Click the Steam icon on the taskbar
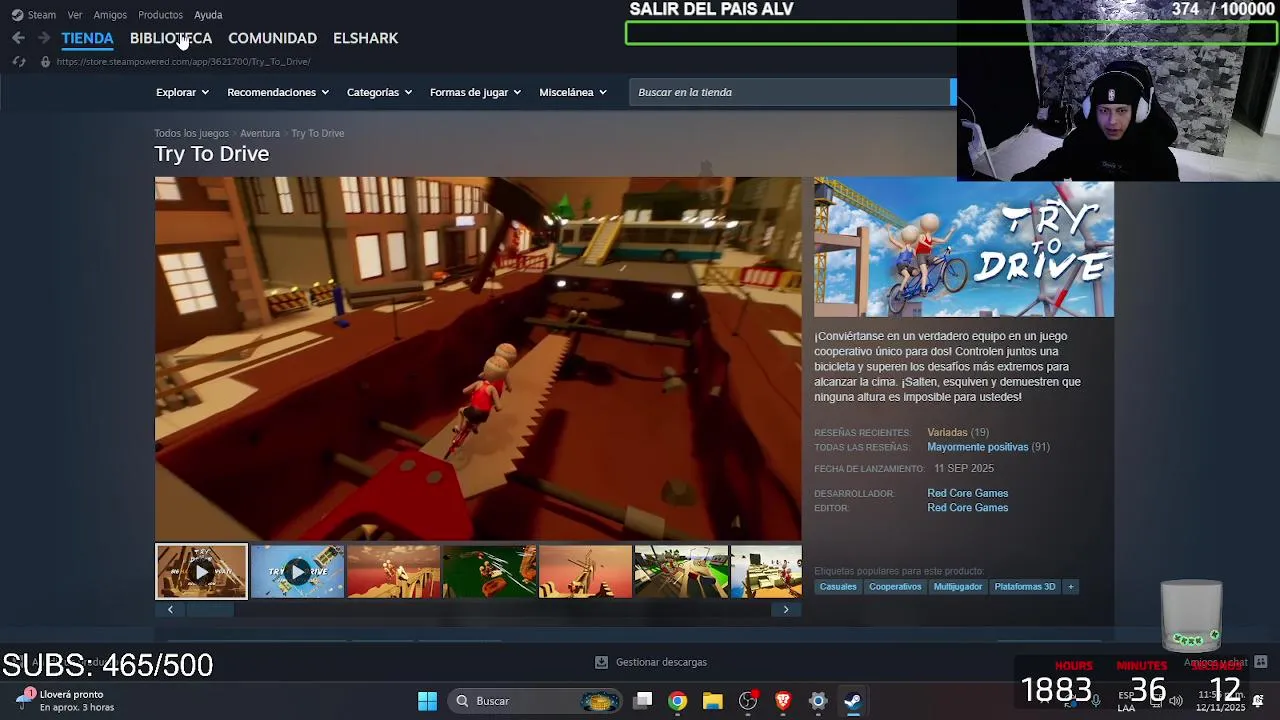Viewport: 1280px width, 720px height. 853,701
